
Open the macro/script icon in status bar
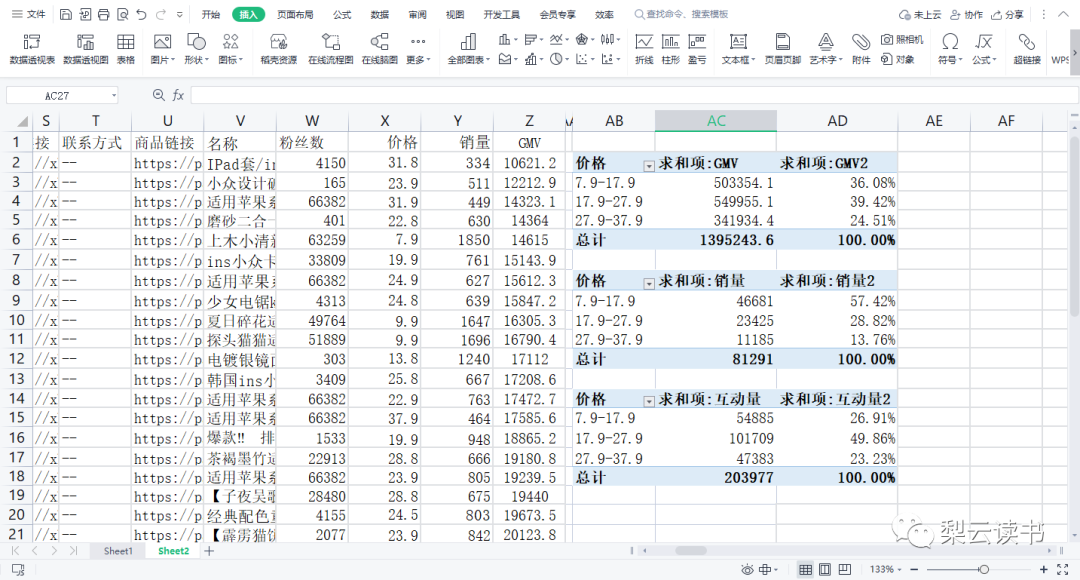coord(18,570)
